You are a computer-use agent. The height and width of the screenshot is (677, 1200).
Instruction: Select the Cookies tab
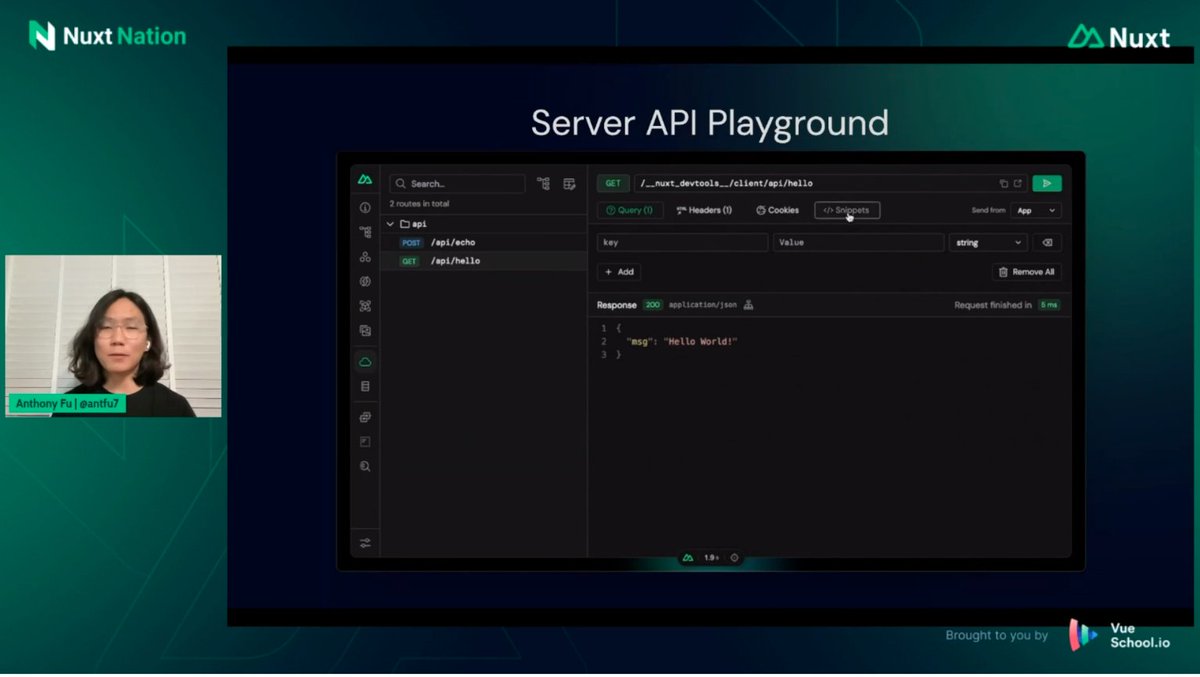coord(778,210)
